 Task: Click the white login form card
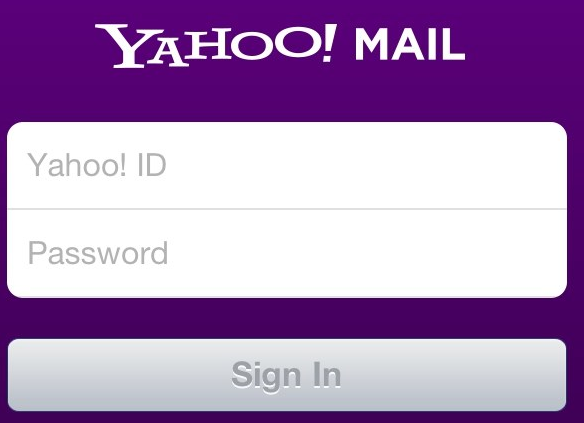click(287, 210)
